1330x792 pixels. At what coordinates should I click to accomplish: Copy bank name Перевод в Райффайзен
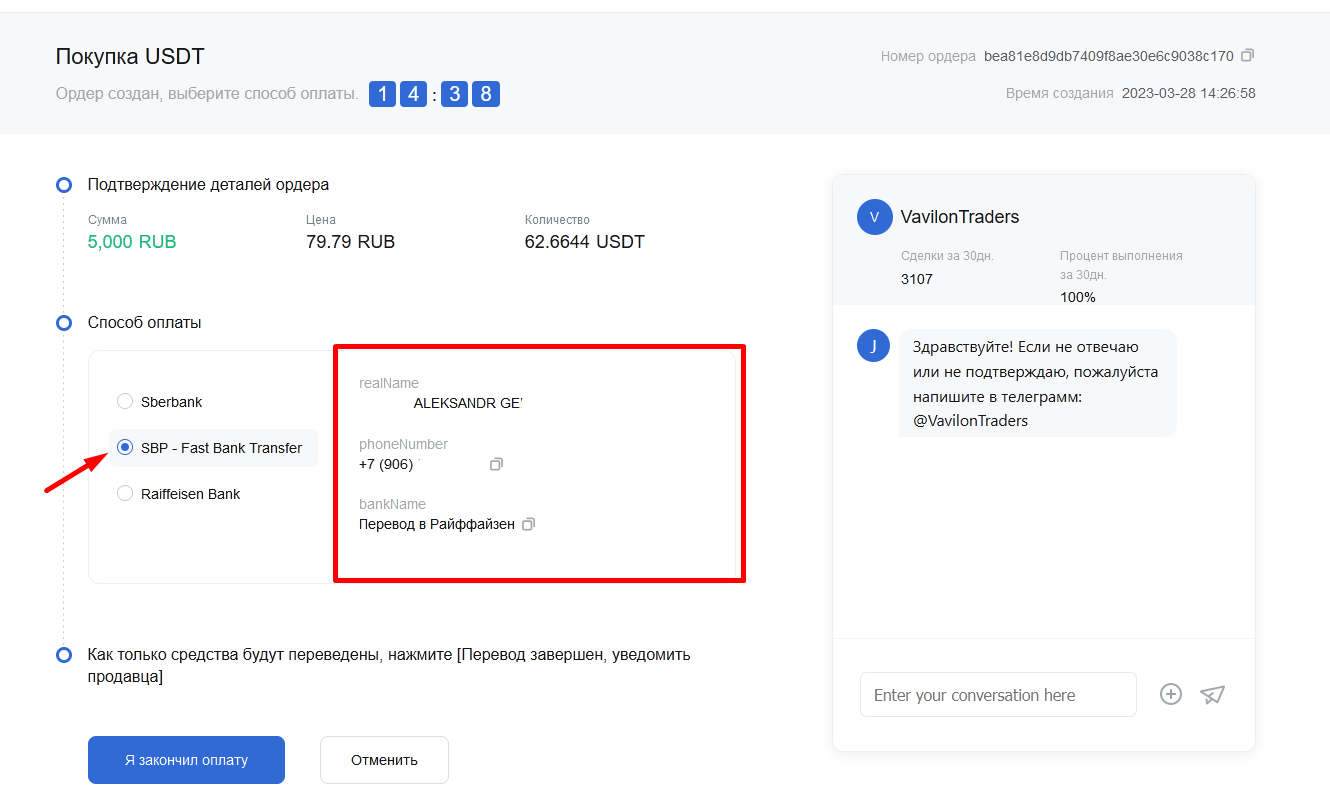coord(529,524)
